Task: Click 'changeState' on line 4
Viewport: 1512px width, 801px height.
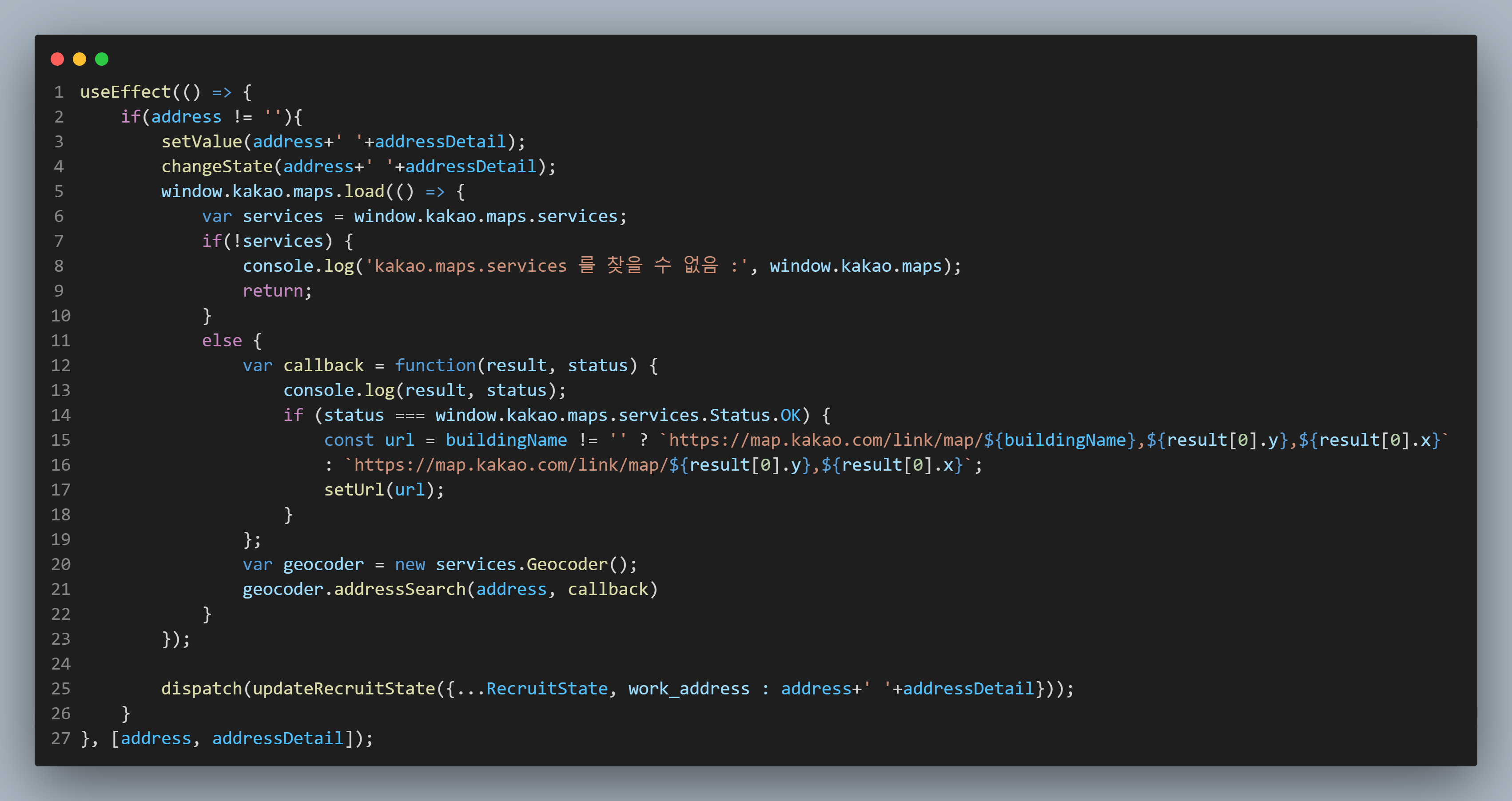Action: pos(217,167)
